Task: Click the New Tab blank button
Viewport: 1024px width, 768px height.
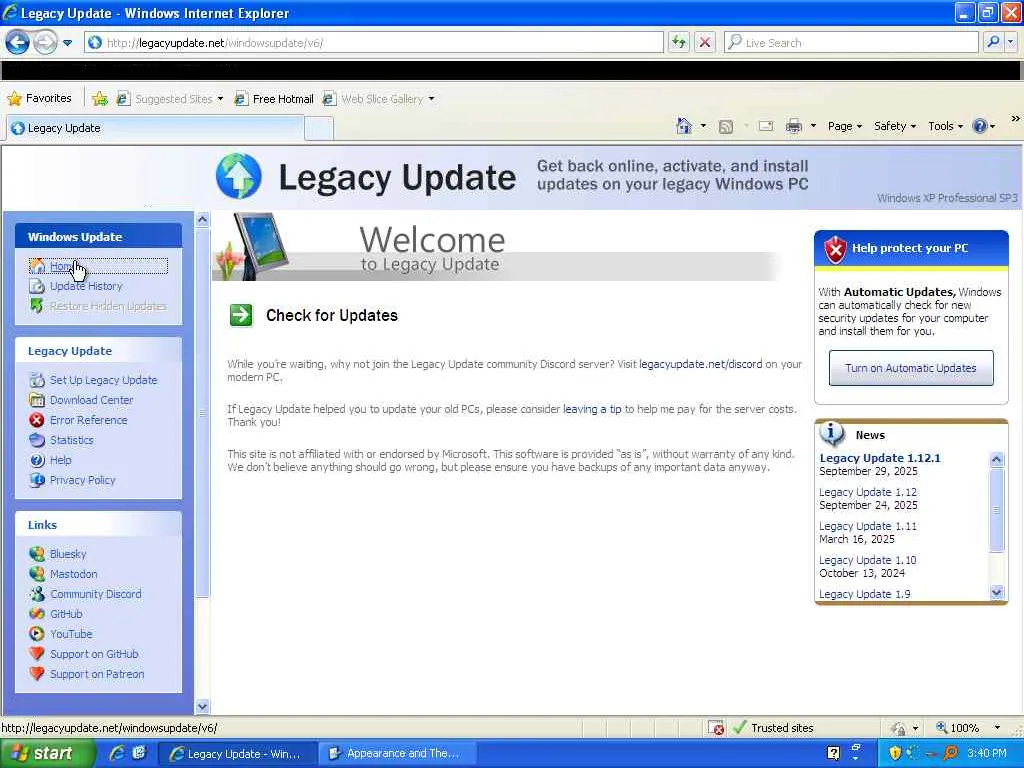Action: (x=319, y=128)
